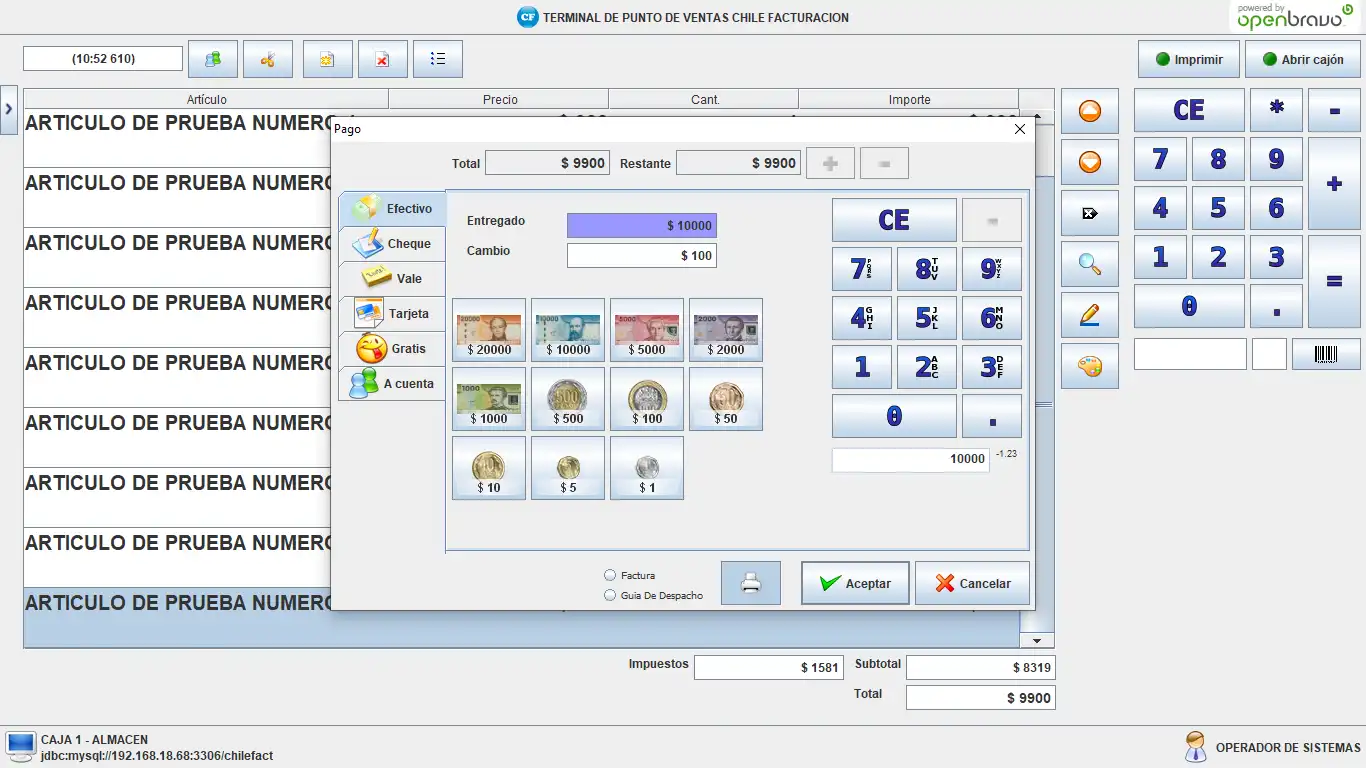Image resolution: width=1366 pixels, height=768 pixels.
Task: Click the Artículo column header
Action: 206,99
